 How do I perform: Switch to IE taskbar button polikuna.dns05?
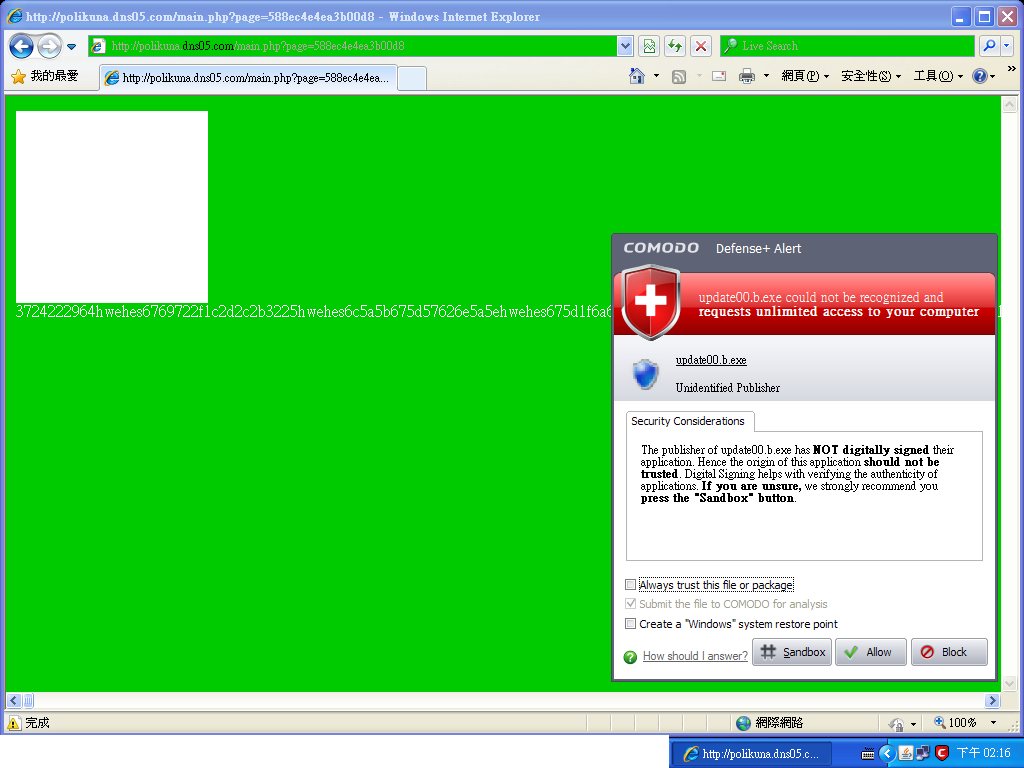click(752, 754)
